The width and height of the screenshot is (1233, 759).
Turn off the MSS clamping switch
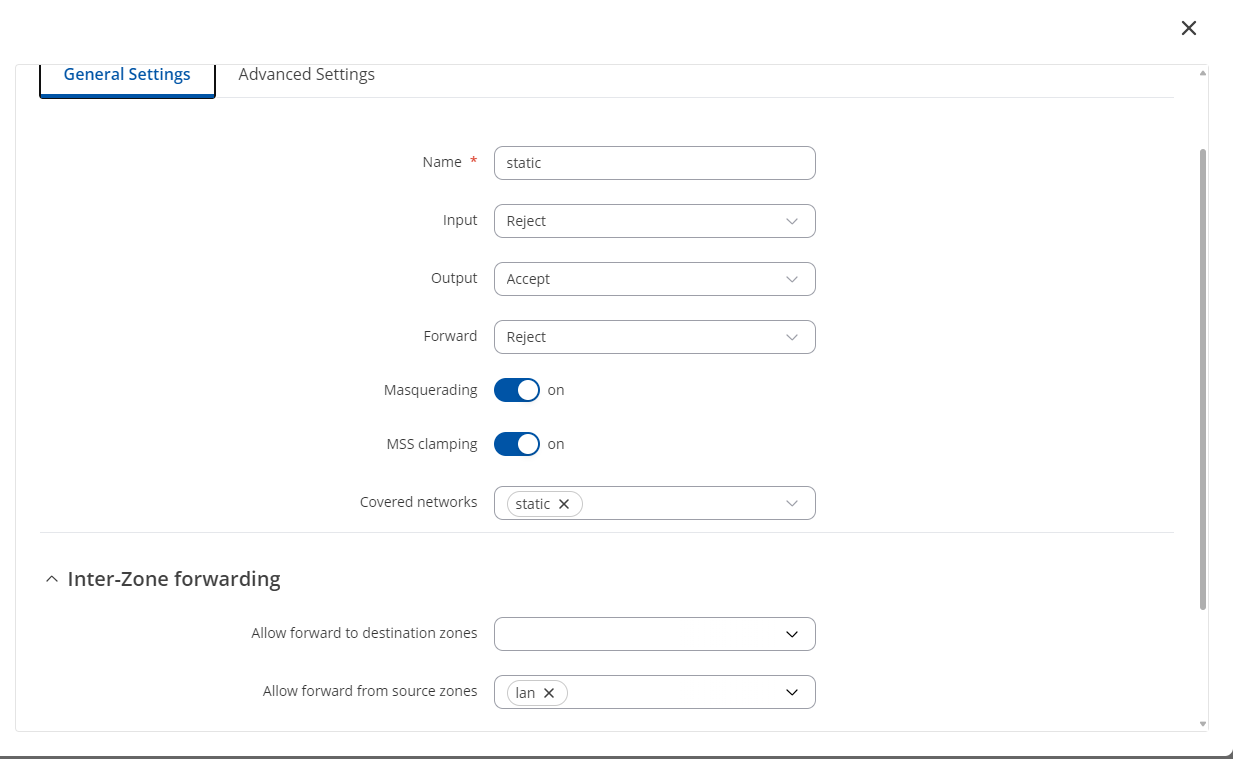[517, 444]
